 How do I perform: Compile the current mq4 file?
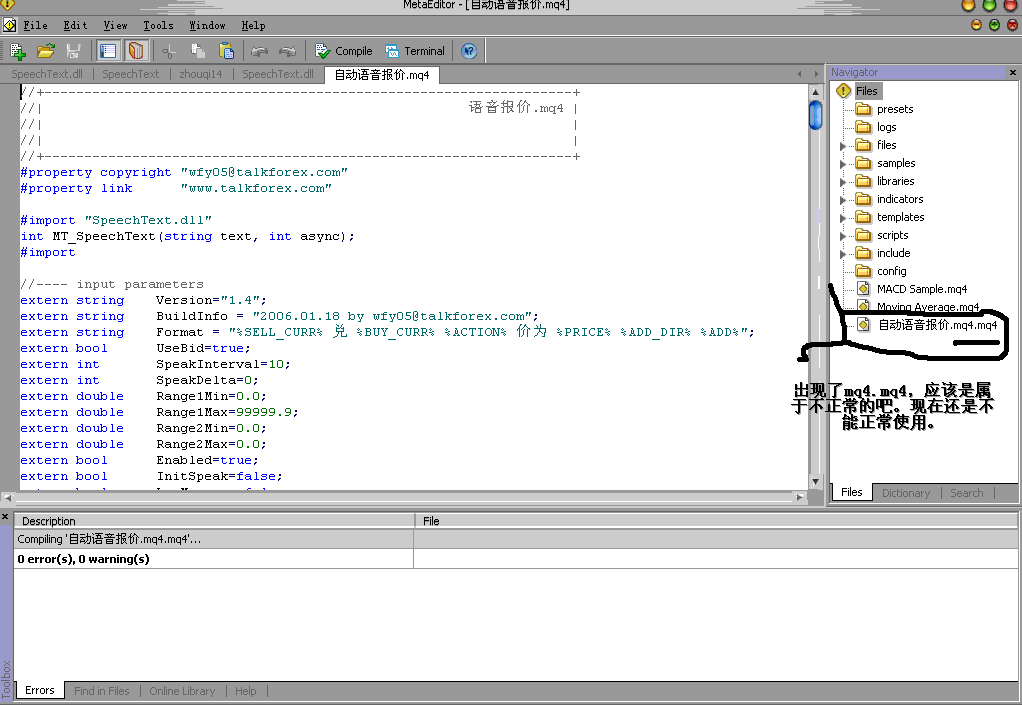click(x=343, y=51)
